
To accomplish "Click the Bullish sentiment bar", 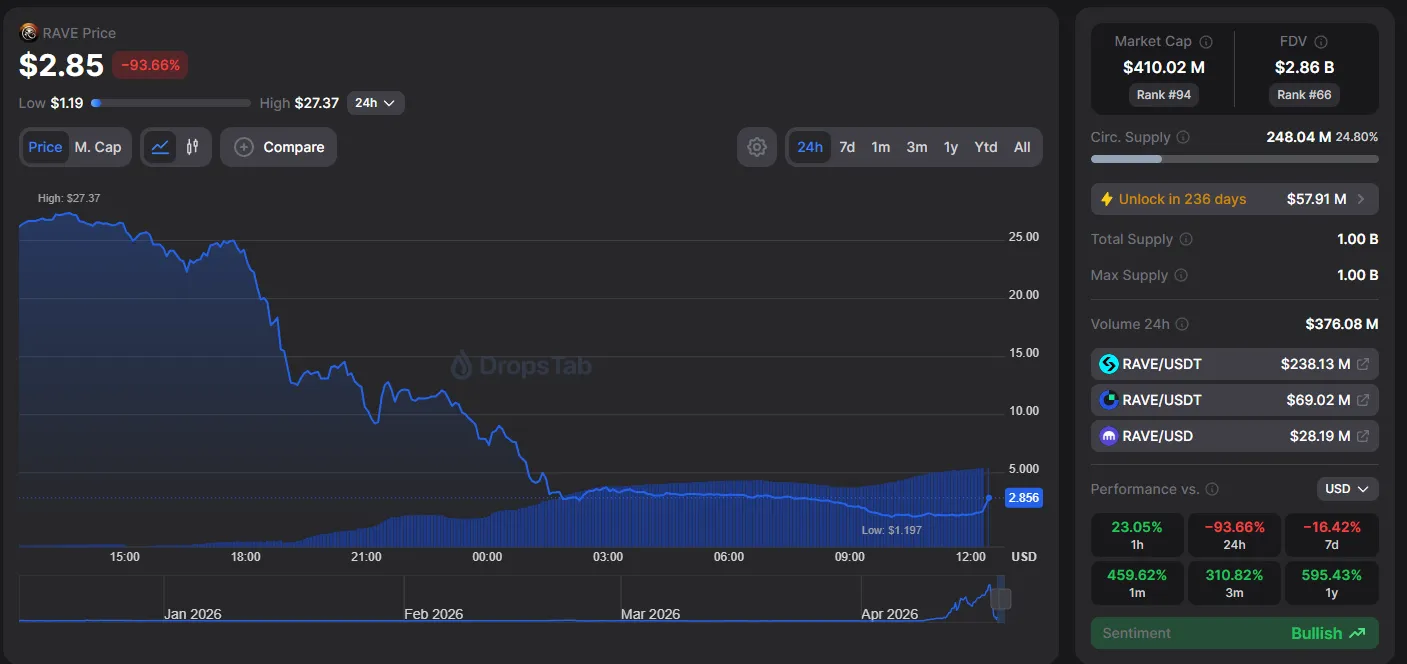I will tap(1234, 633).
